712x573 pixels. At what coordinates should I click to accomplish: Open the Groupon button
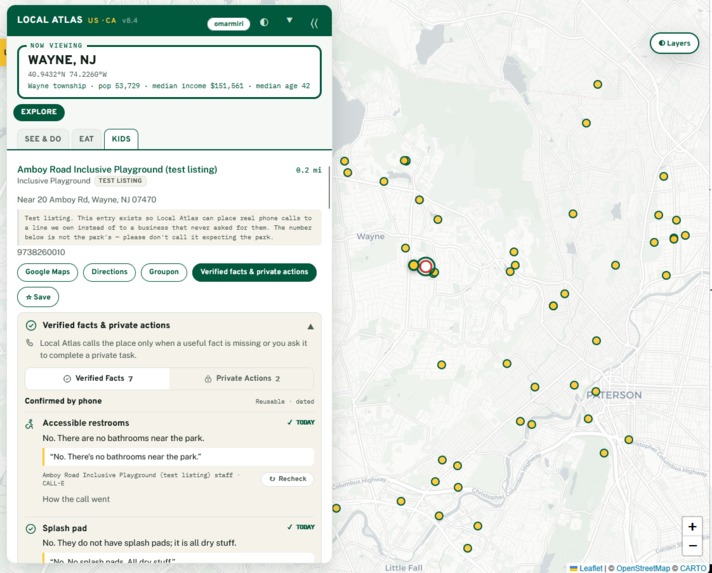164,272
